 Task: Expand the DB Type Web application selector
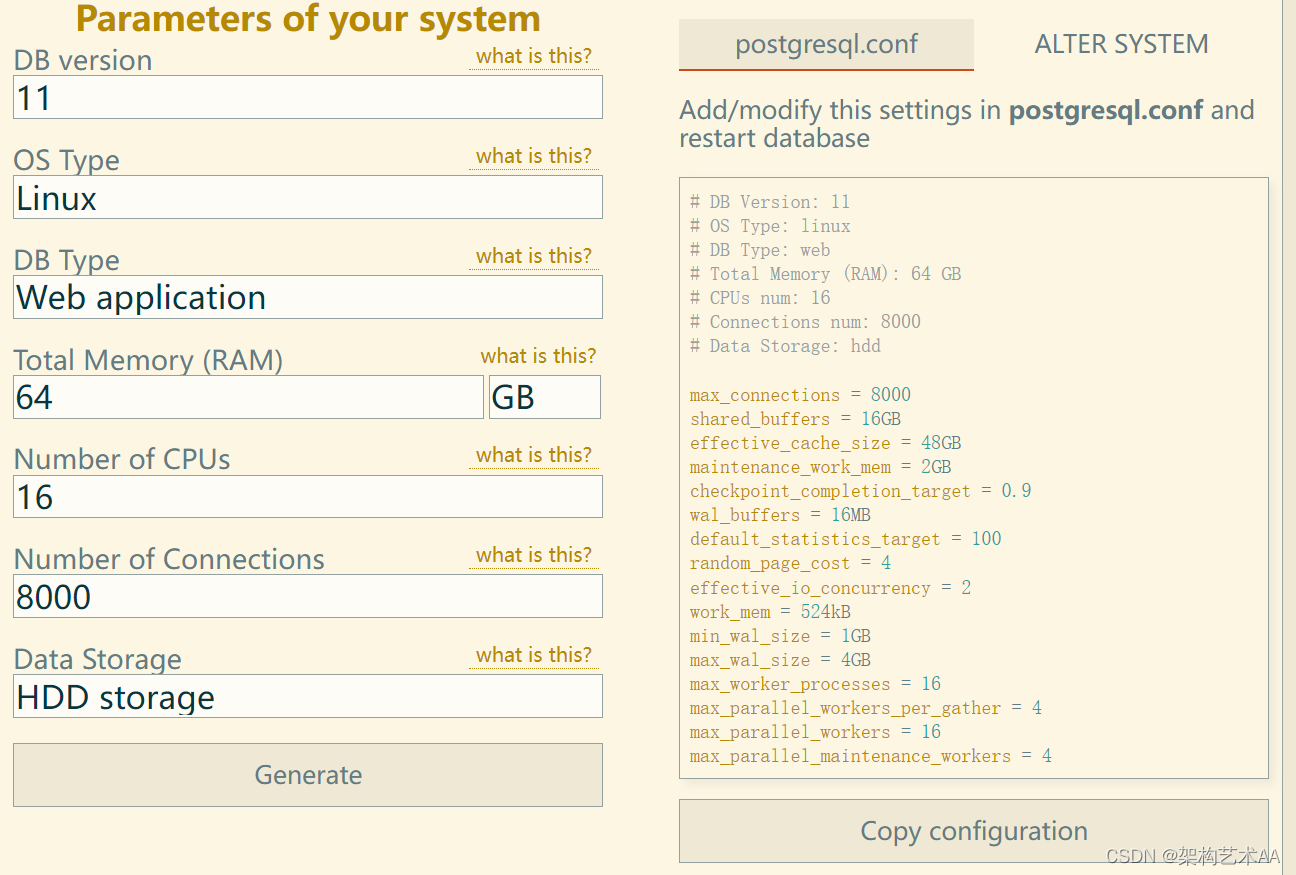(308, 297)
